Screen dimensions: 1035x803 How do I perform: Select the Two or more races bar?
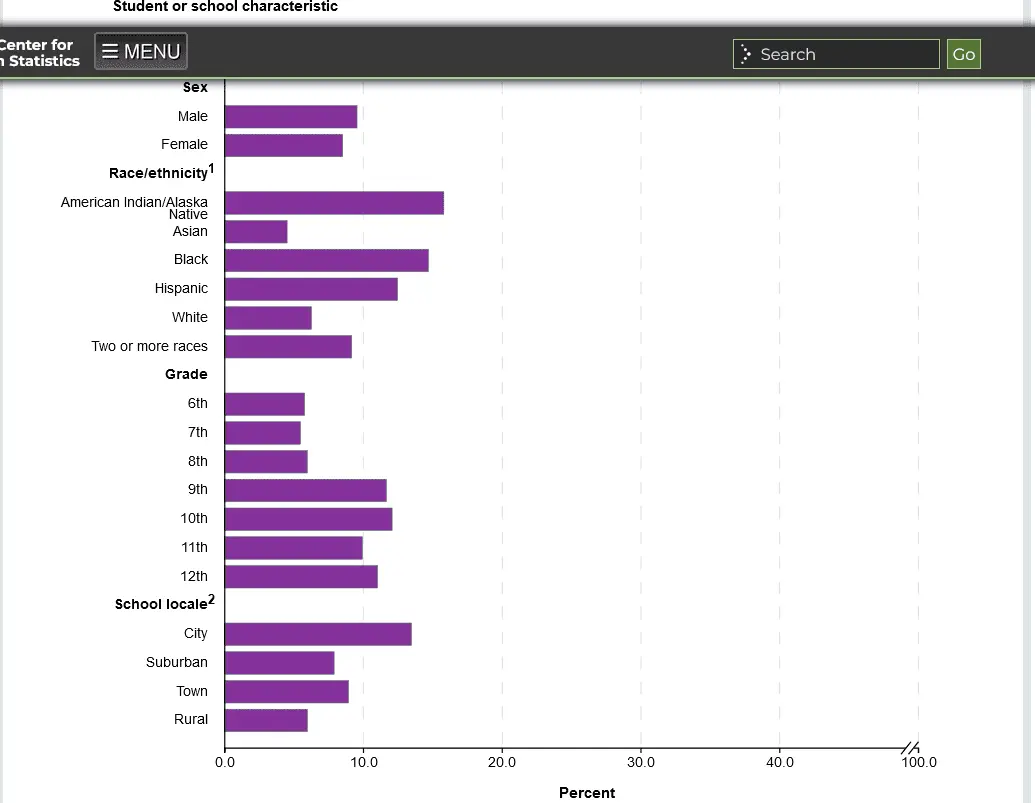click(288, 347)
